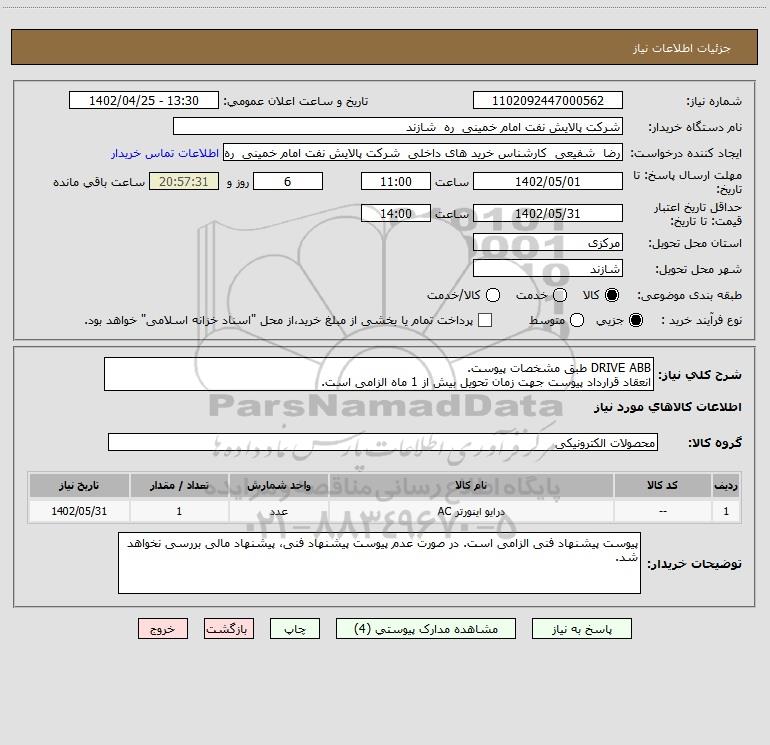Click the اطلاعات کالاهای مورد نیاز heading

point(667,407)
